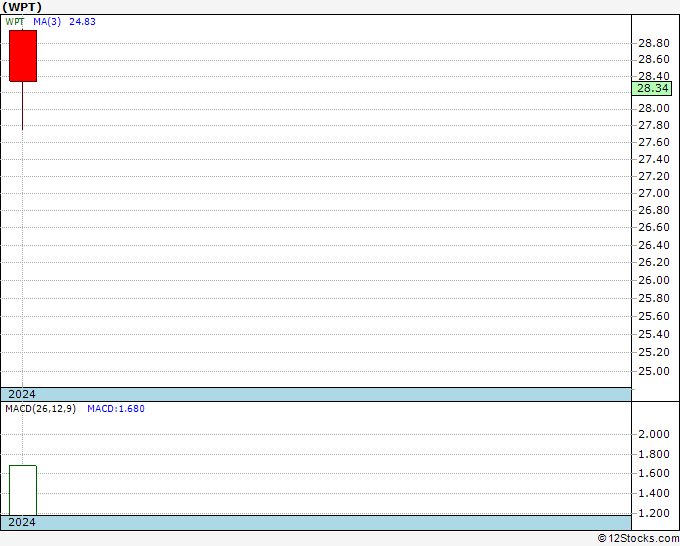Screen dimensions: 680x546
Task: Click the 24.83 moving average value
Action: click(82, 22)
